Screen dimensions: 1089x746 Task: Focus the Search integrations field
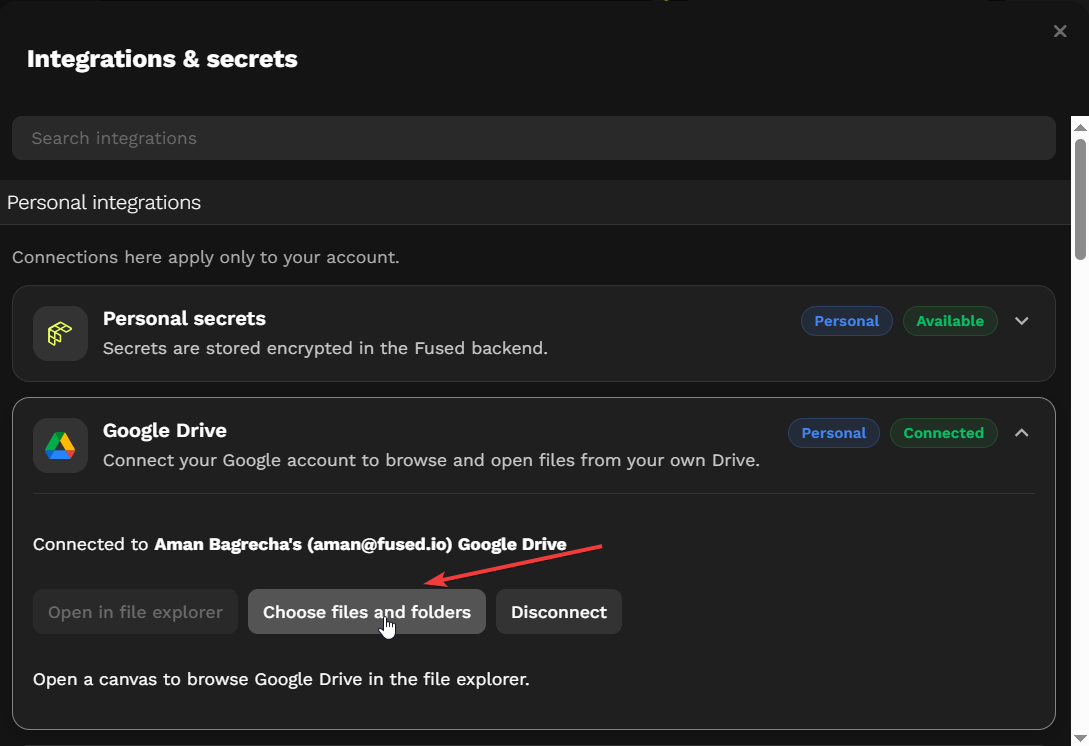click(533, 138)
